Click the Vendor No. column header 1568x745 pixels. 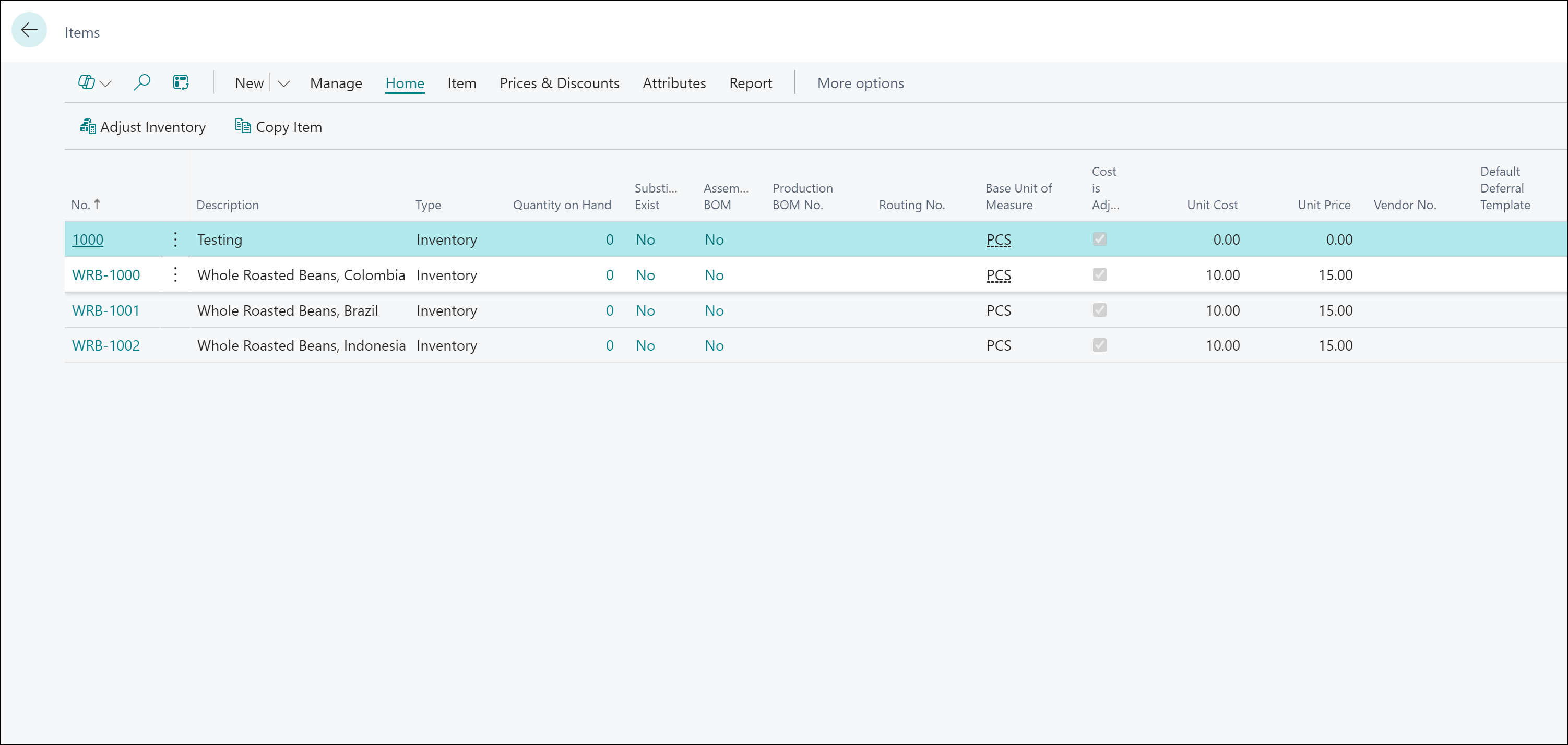pos(1404,205)
